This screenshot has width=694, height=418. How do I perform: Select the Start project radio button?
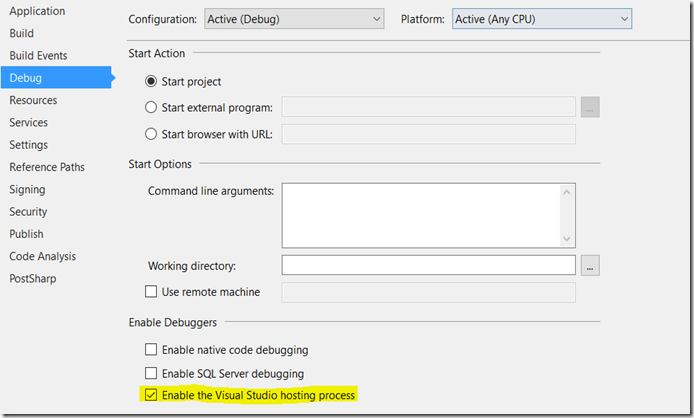click(x=152, y=82)
